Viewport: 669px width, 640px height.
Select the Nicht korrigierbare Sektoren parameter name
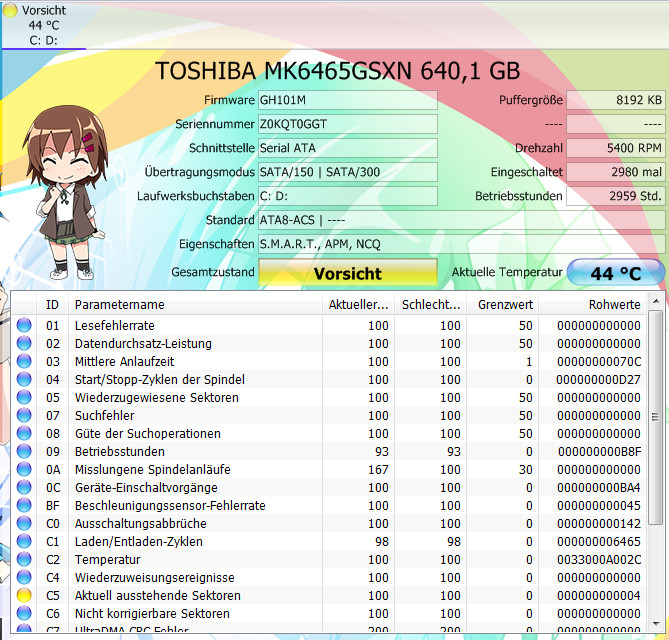click(152, 614)
